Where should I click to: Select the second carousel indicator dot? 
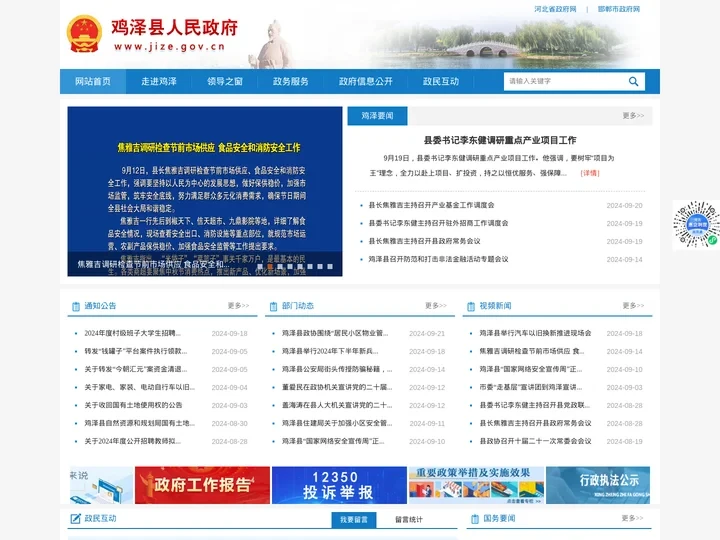click(x=270, y=266)
